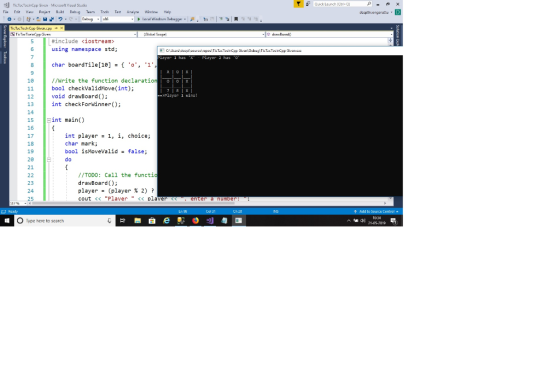Click the line 'void drawBoard();' on line 12
Image resolution: width=560 pixels, height=373 pixels.
79,96
